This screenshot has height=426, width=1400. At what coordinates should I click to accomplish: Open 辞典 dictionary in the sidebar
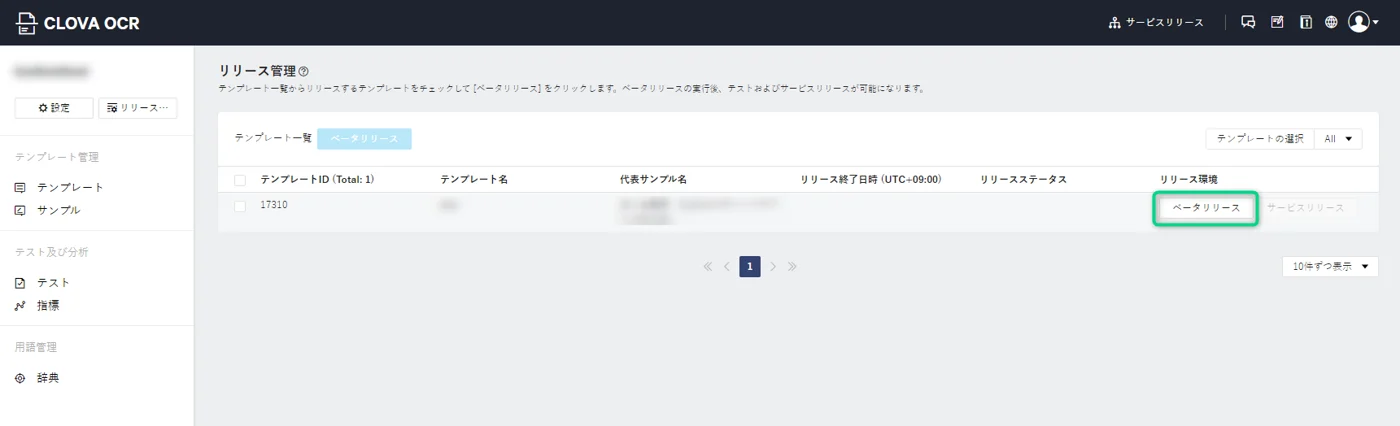48,378
